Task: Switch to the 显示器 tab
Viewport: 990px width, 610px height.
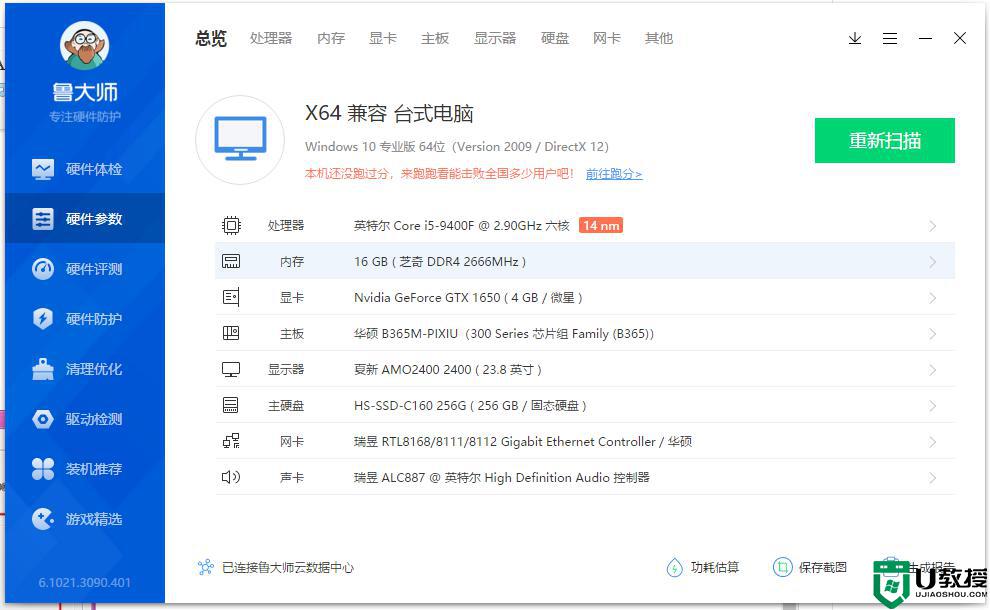Action: click(495, 38)
